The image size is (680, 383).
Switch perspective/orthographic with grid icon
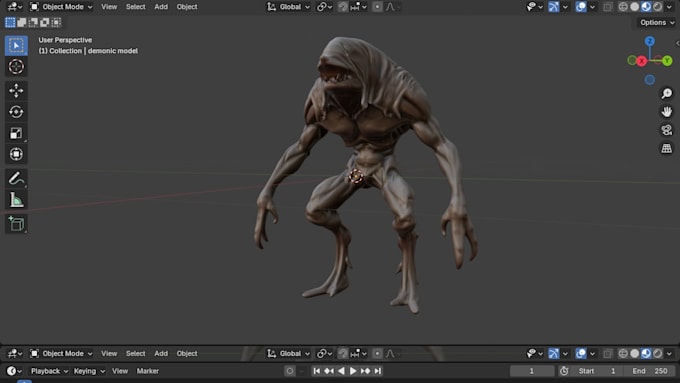[667, 148]
